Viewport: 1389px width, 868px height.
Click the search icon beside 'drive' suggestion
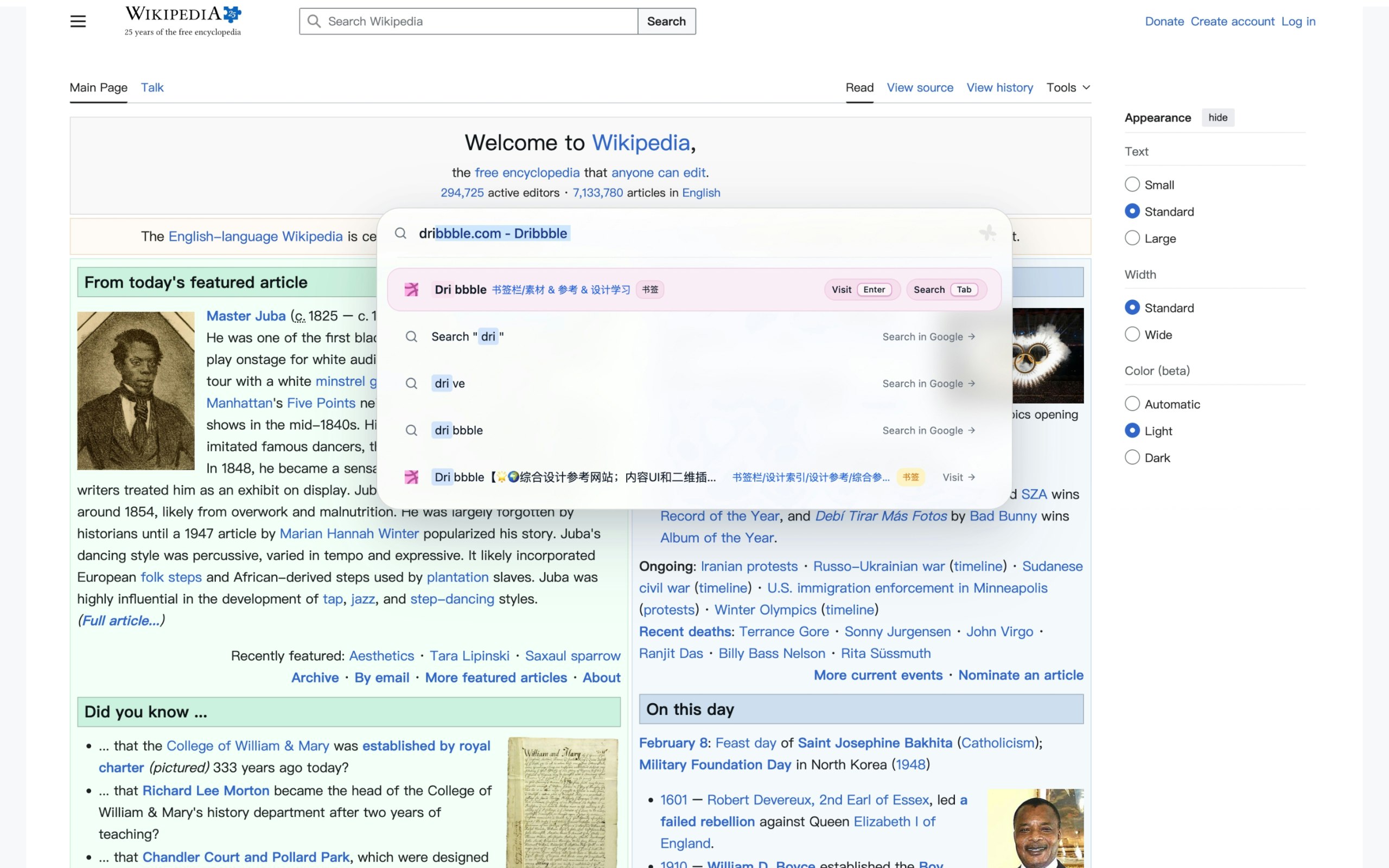pyautogui.click(x=411, y=384)
